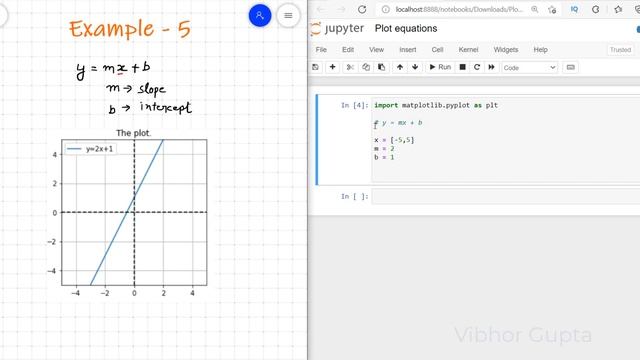640x360 pixels.
Task: Click the import matplotlib code line
Action: [x=436, y=105]
